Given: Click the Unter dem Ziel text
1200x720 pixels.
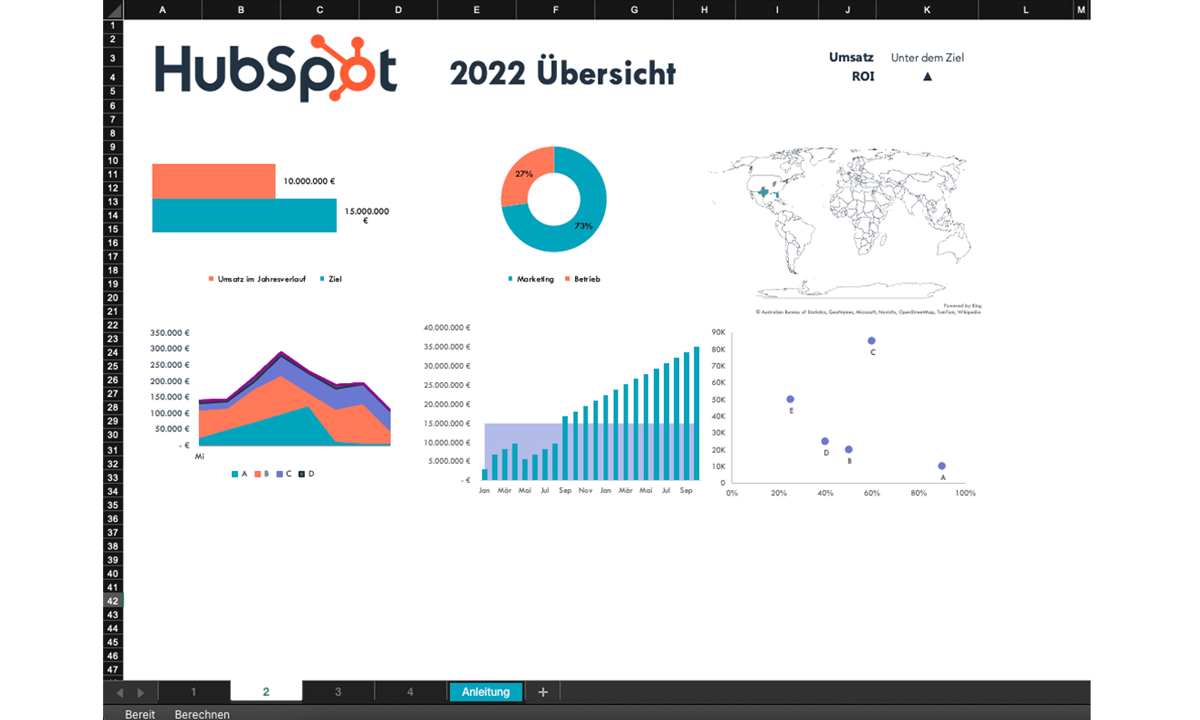Looking at the screenshot, I should click(927, 58).
